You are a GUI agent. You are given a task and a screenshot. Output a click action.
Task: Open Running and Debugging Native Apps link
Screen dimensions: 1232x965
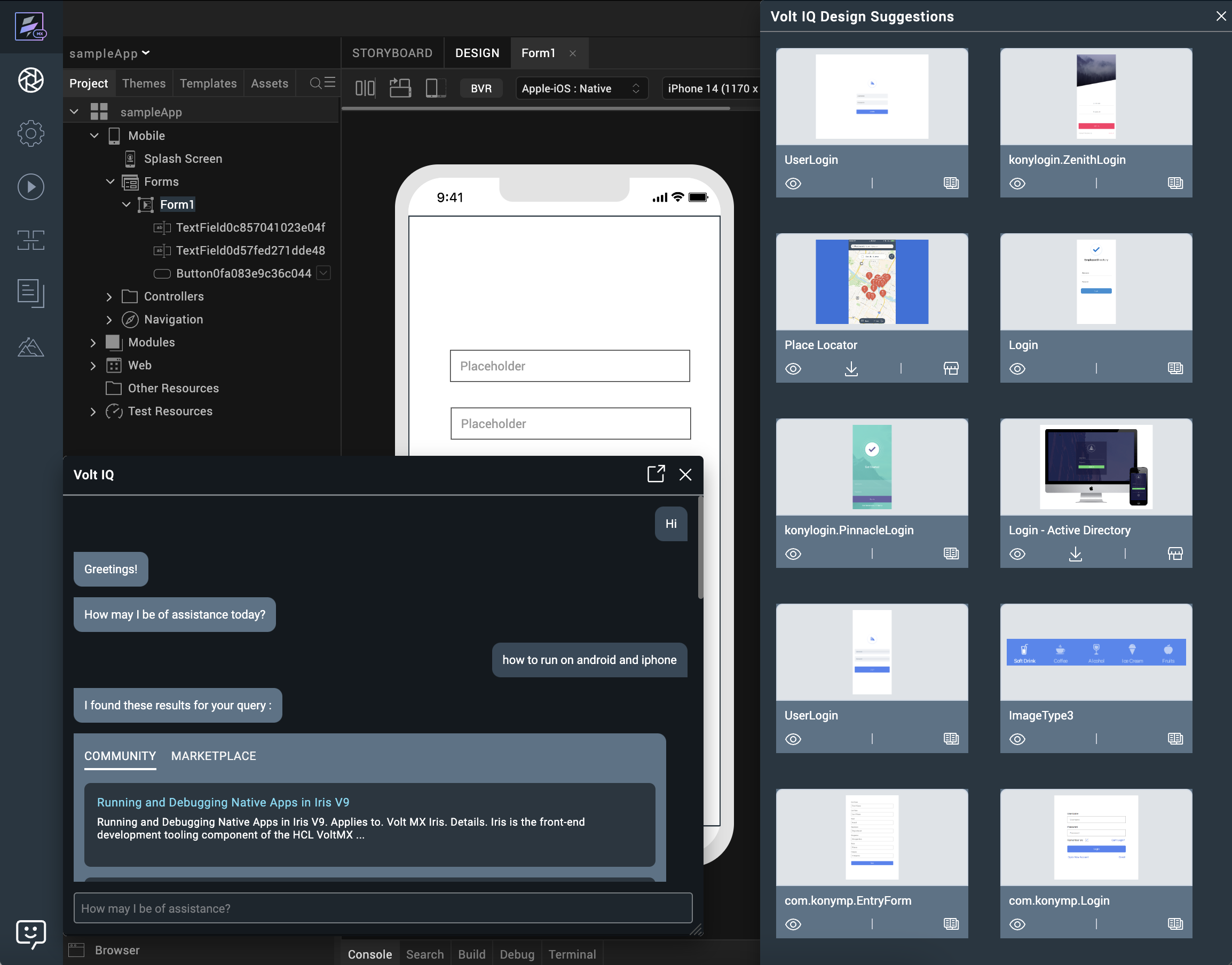click(x=223, y=802)
